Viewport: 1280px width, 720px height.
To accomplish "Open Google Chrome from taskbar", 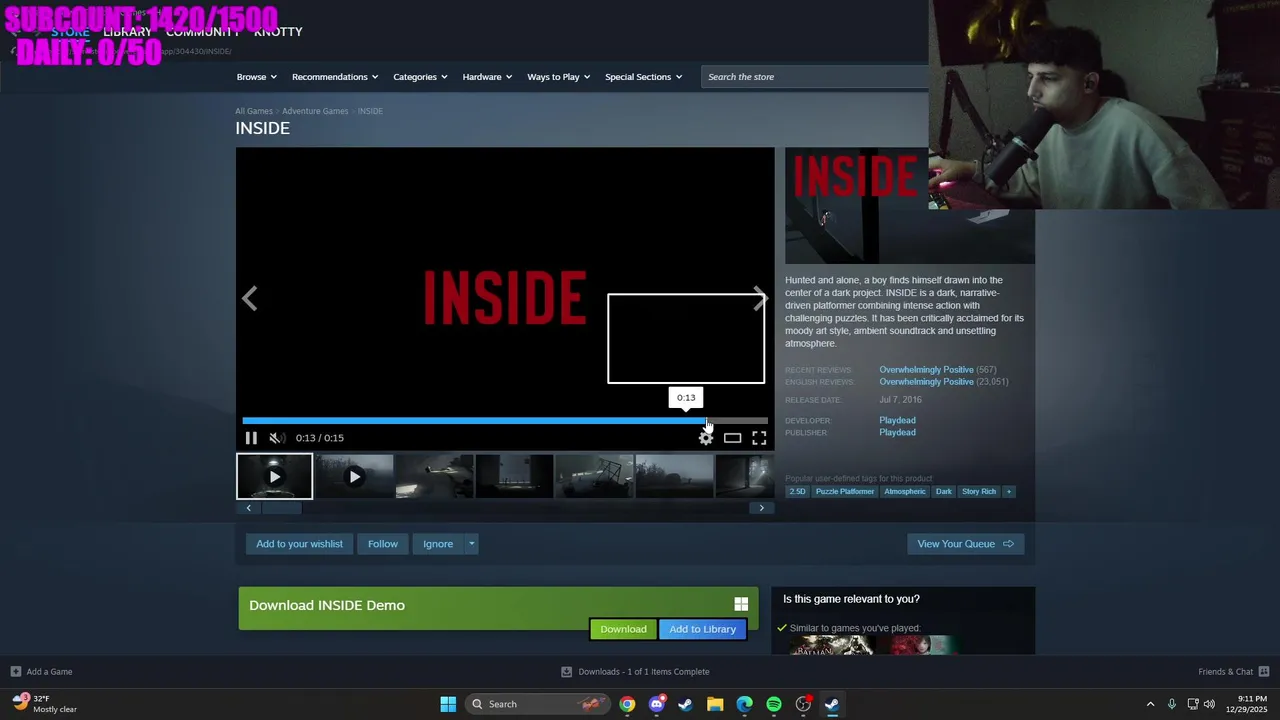I will [x=627, y=704].
